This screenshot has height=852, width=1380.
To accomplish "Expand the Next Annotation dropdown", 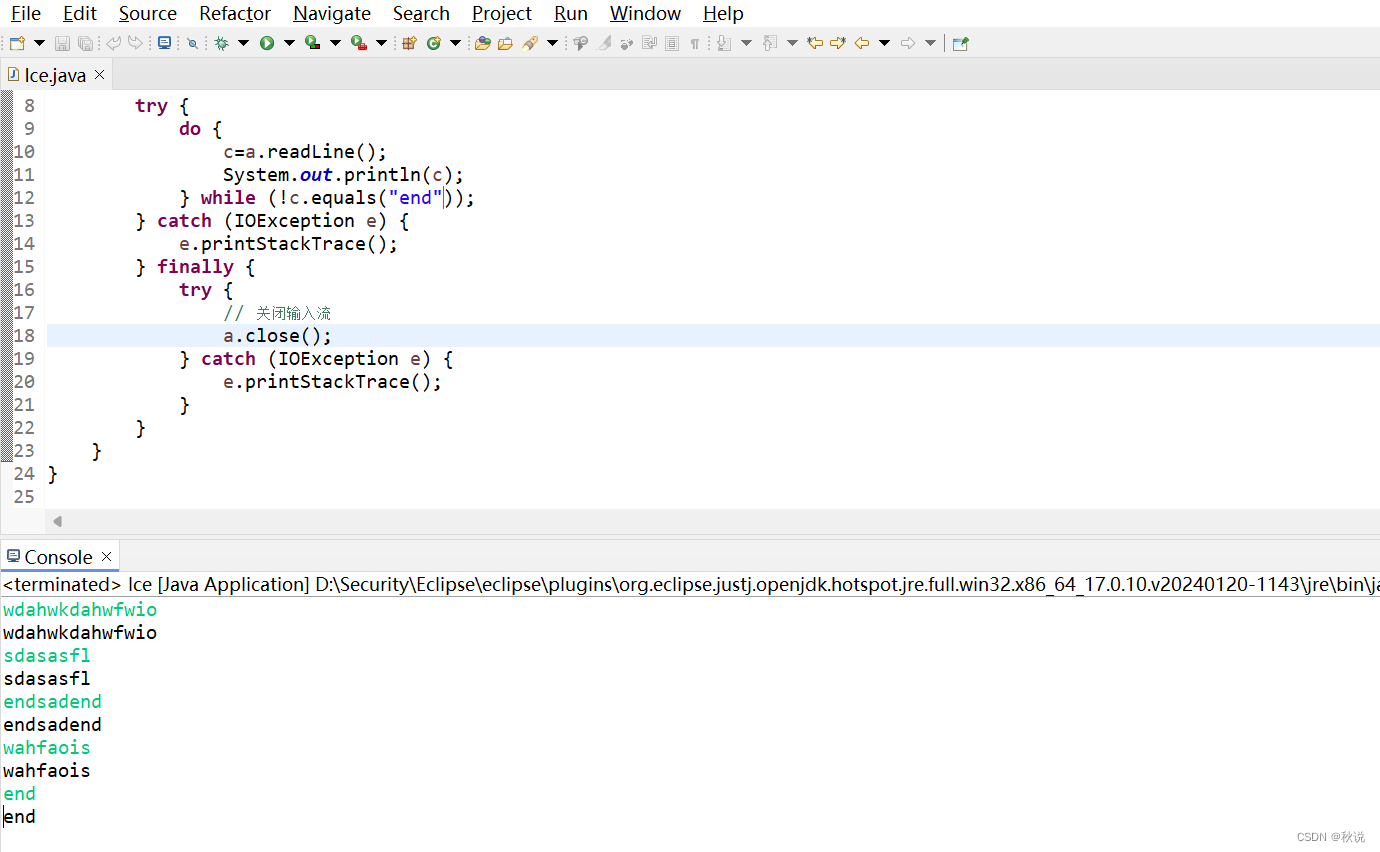I will point(746,43).
